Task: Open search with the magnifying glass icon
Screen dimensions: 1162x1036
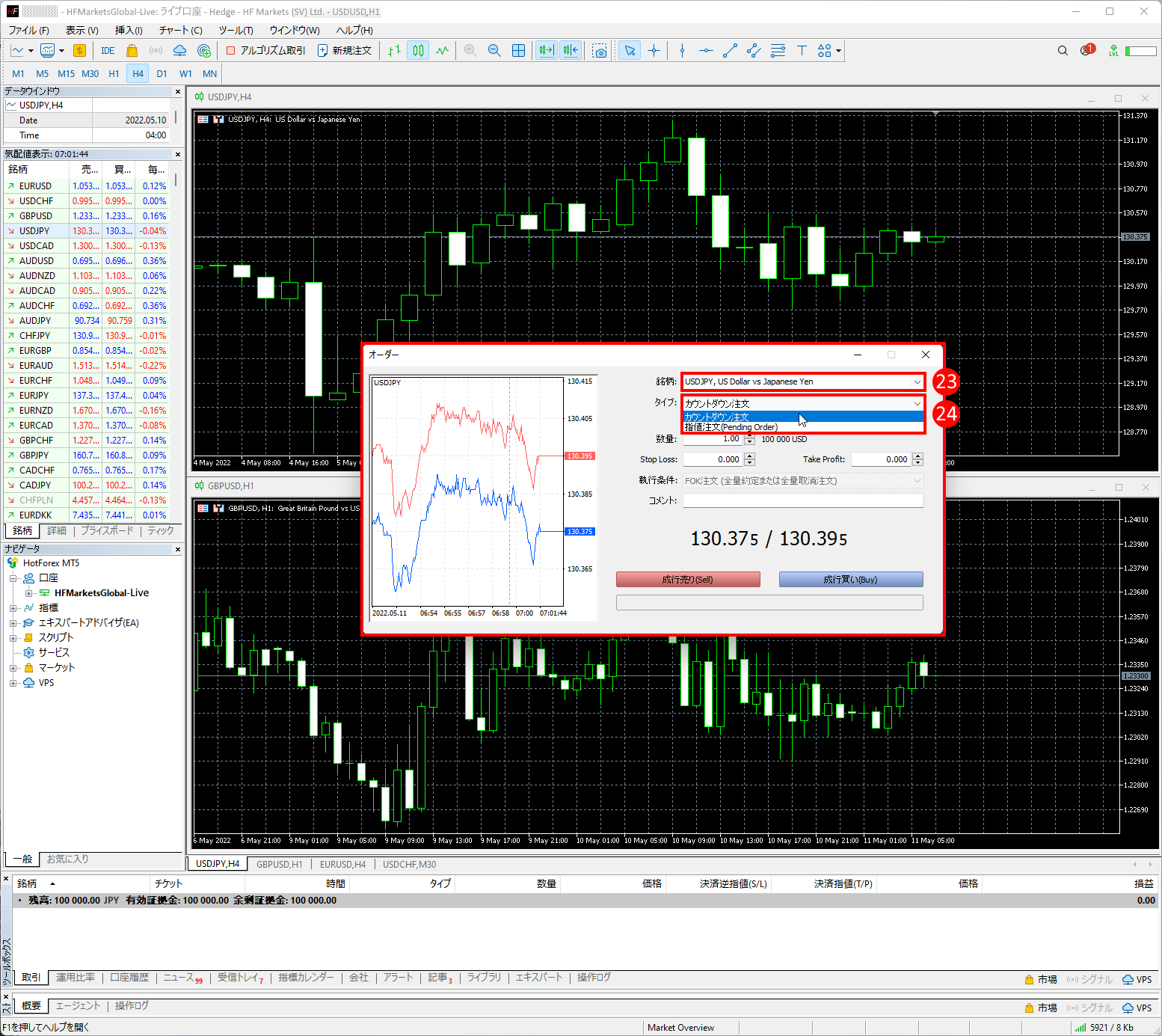Action: [x=1063, y=51]
